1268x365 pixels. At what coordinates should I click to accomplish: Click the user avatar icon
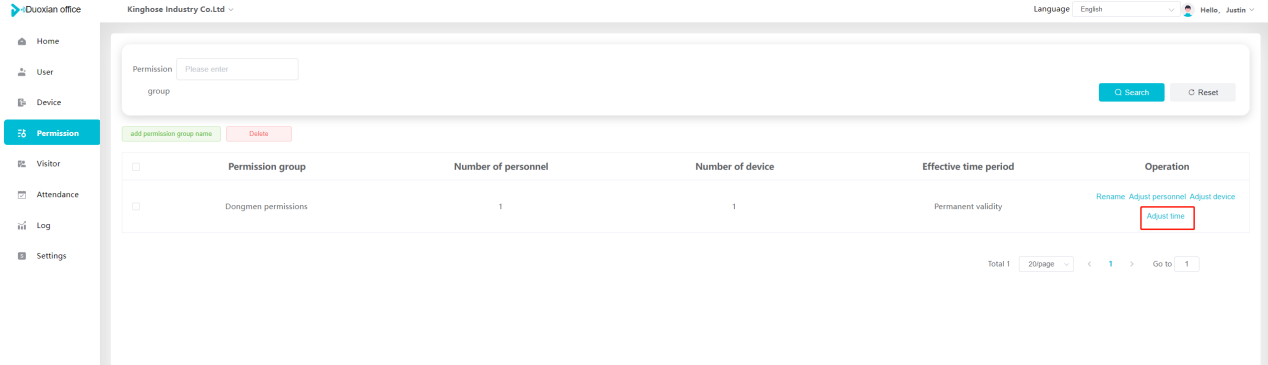(x=1188, y=9)
